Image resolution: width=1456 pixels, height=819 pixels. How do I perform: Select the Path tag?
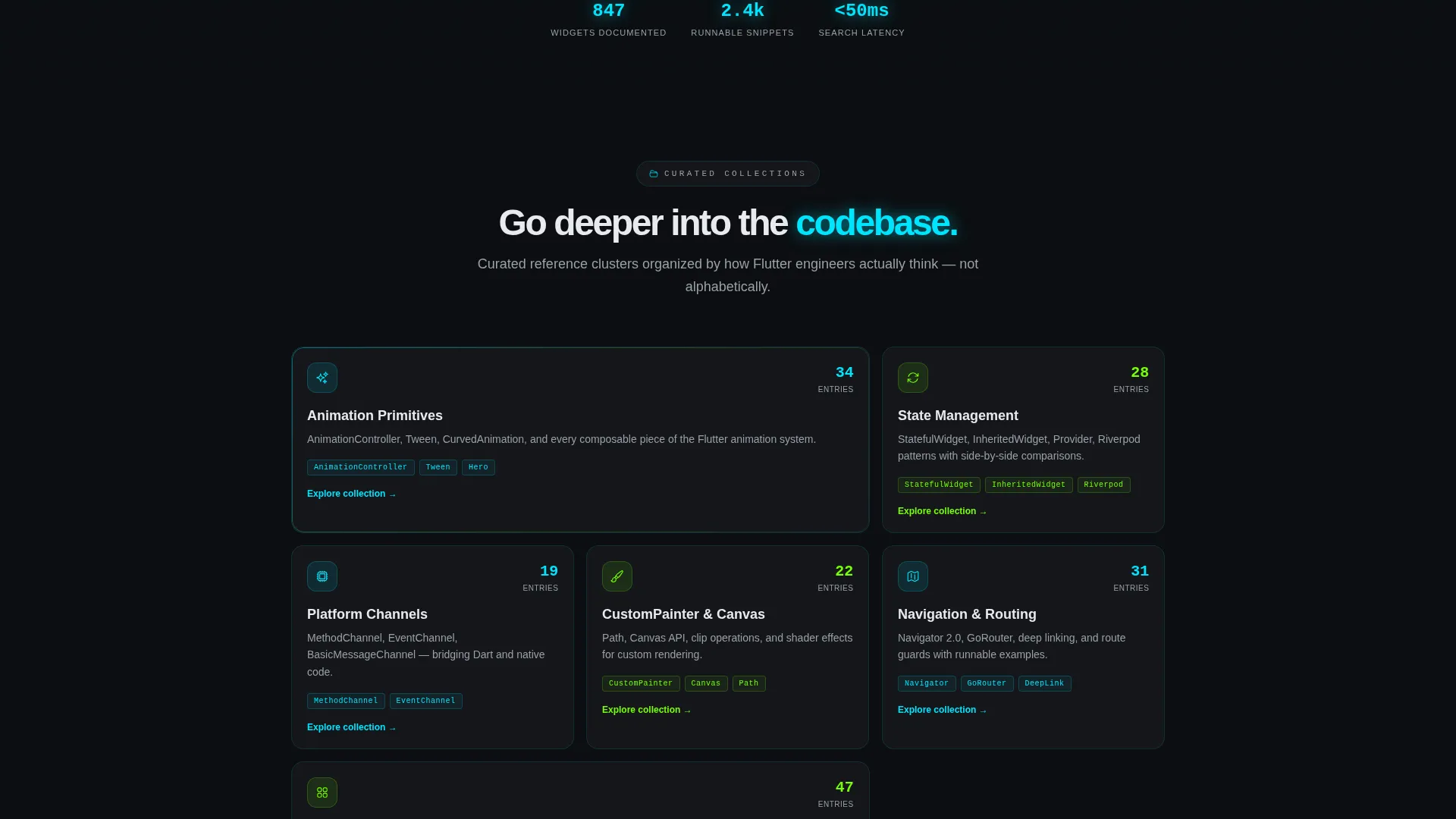(x=749, y=683)
